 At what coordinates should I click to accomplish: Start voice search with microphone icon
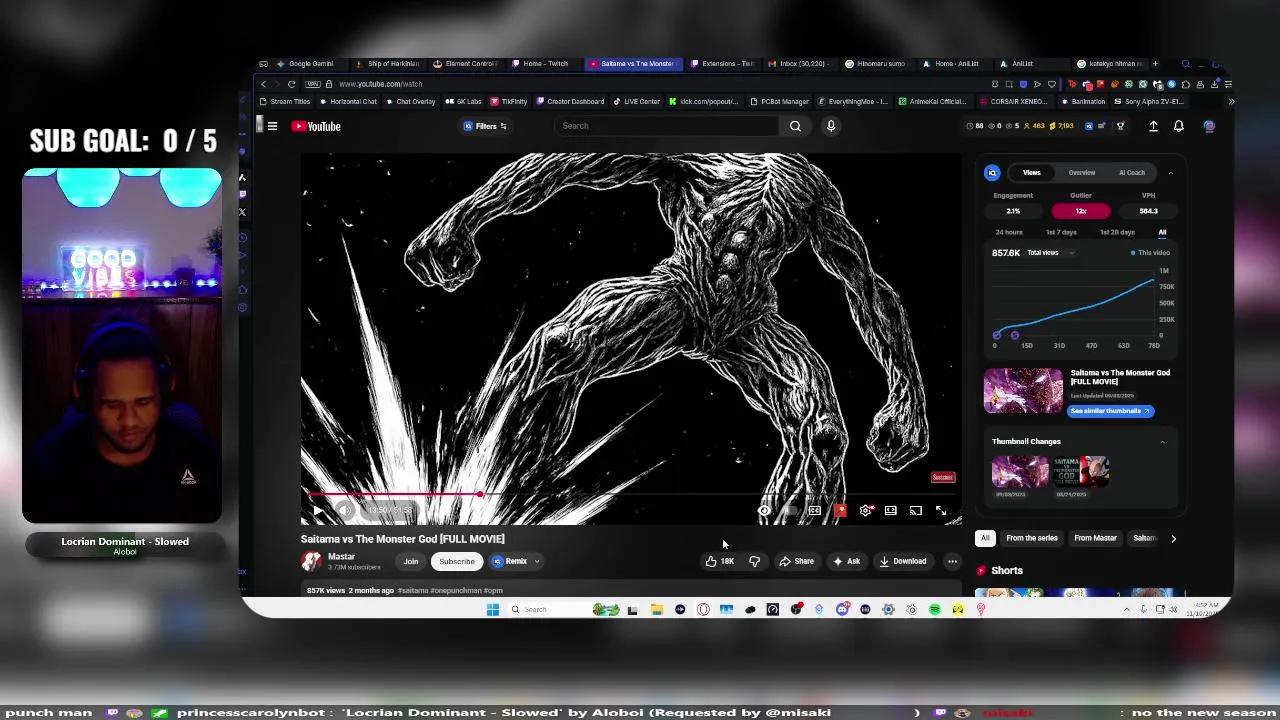pyautogui.click(x=830, y=126)
